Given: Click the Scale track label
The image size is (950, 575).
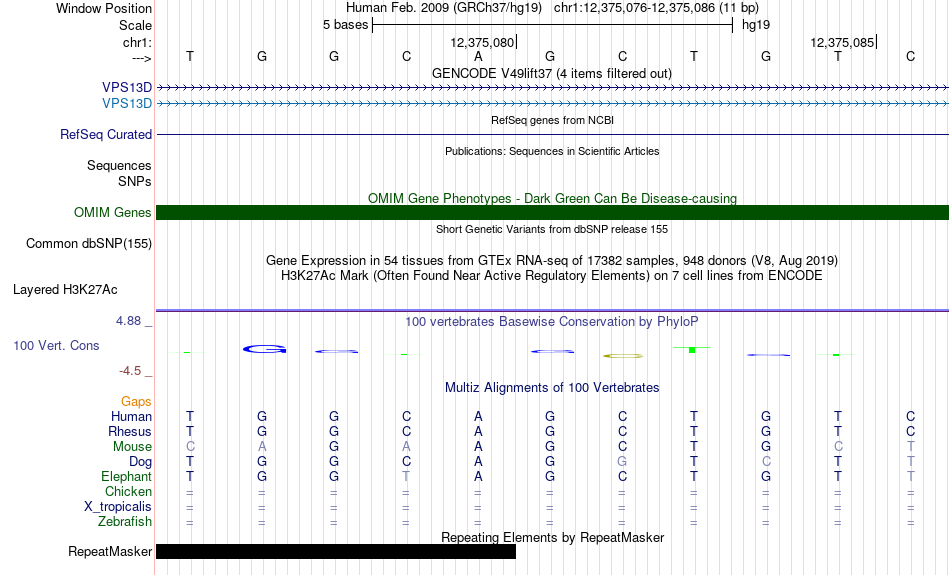Looking at the screenshot, I should tap(135, 25).
